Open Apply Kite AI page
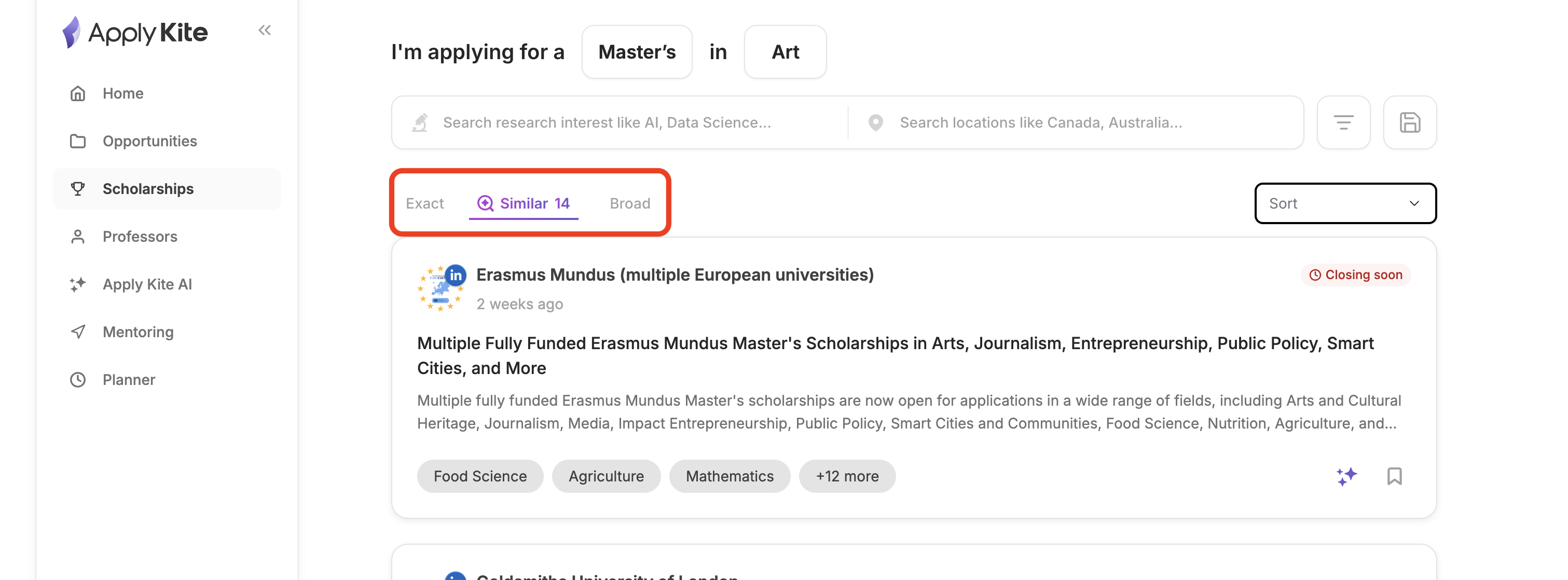This screenshot has height=580, width=1568. point(147,284)
